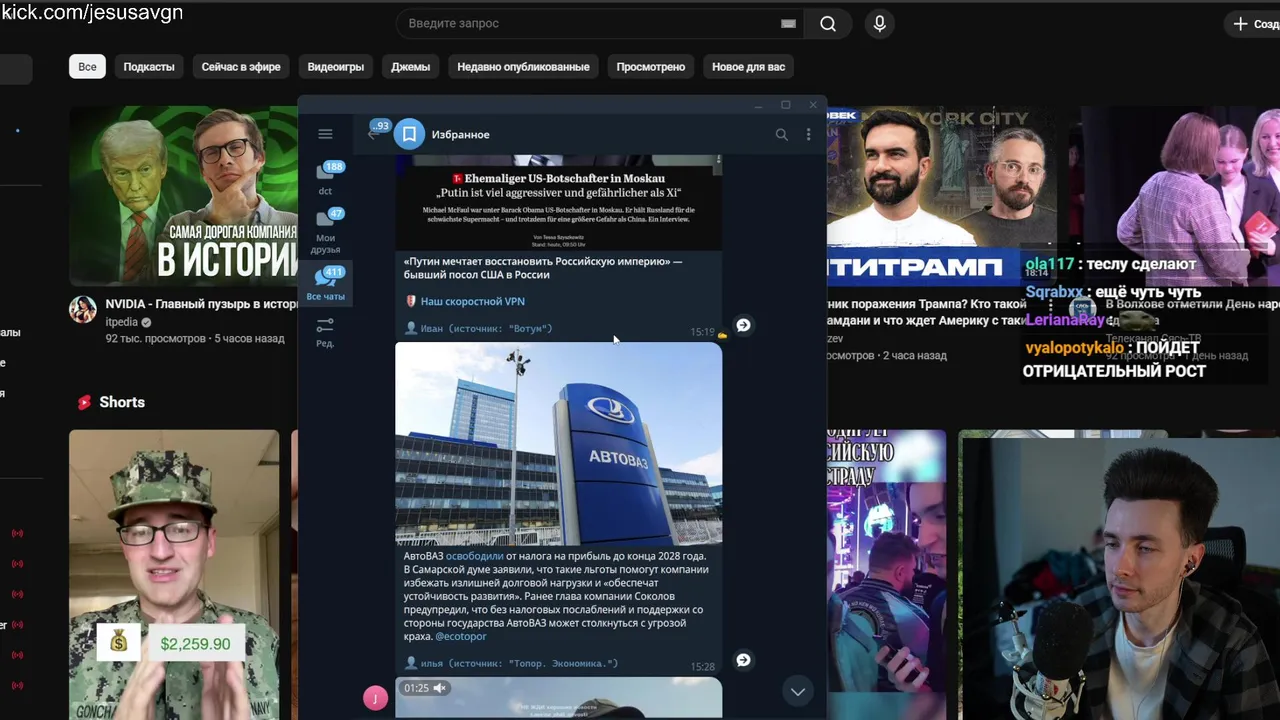The width and height of the screenshot is (1280, 720).
Task: Open the itpedia channel name link
Action: (122, 322)
